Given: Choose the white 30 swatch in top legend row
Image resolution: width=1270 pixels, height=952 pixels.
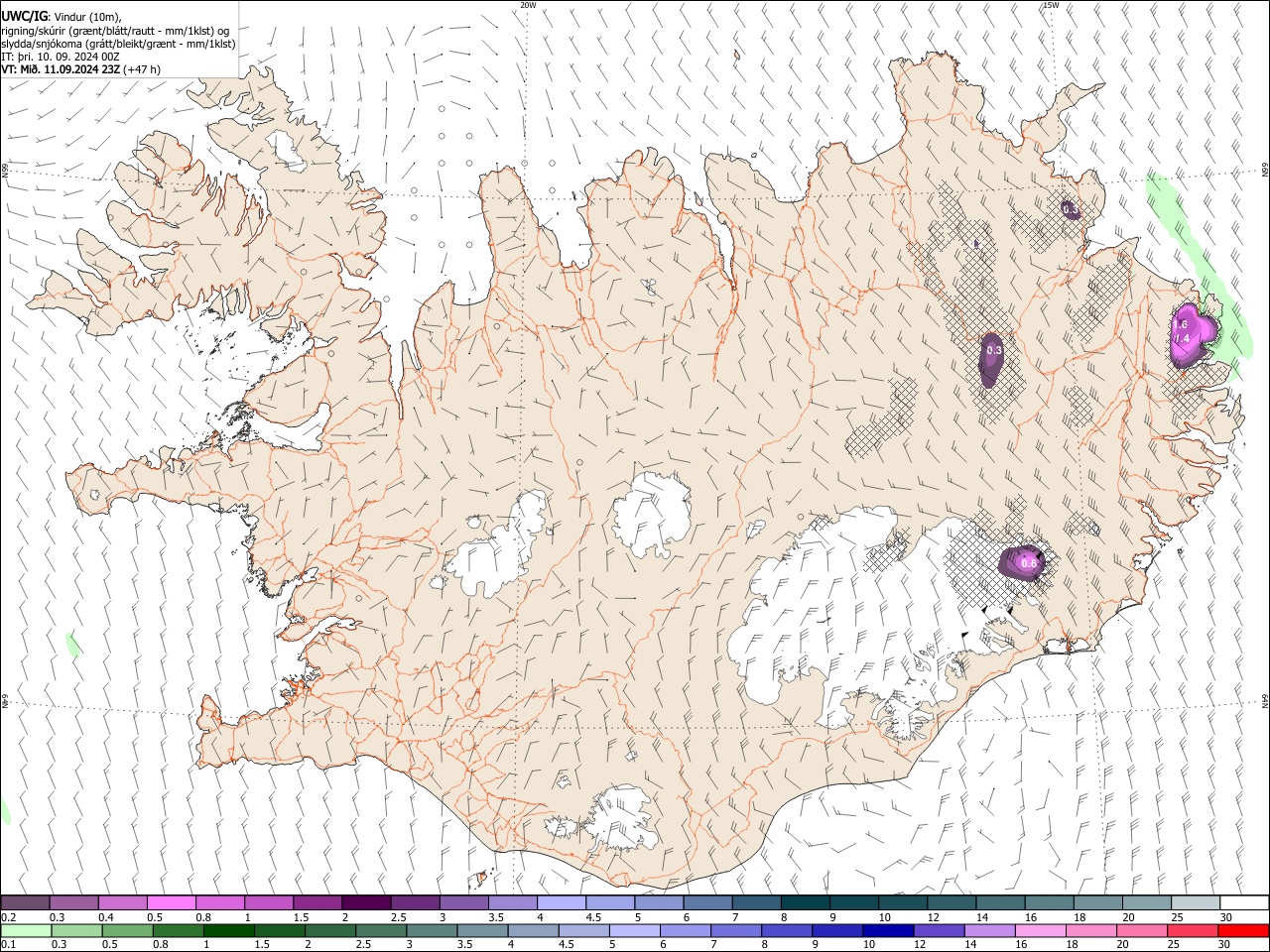Looking at the screenshot, I should [1244, 903].
